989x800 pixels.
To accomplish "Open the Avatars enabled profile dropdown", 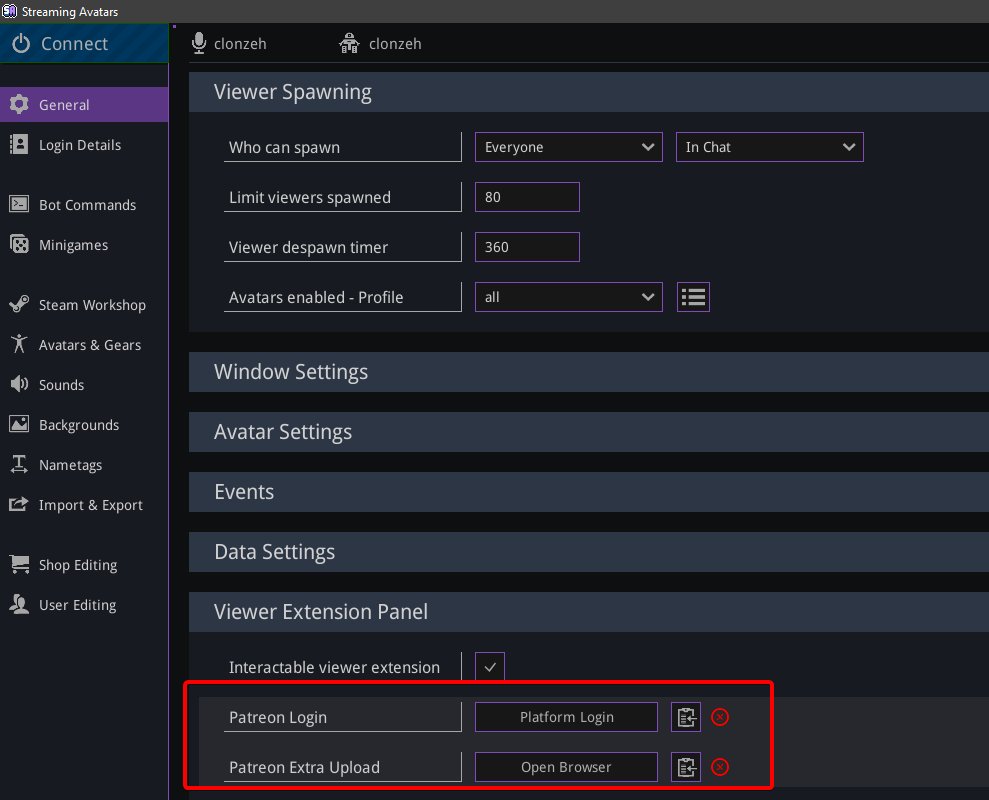I will point(568,297).
